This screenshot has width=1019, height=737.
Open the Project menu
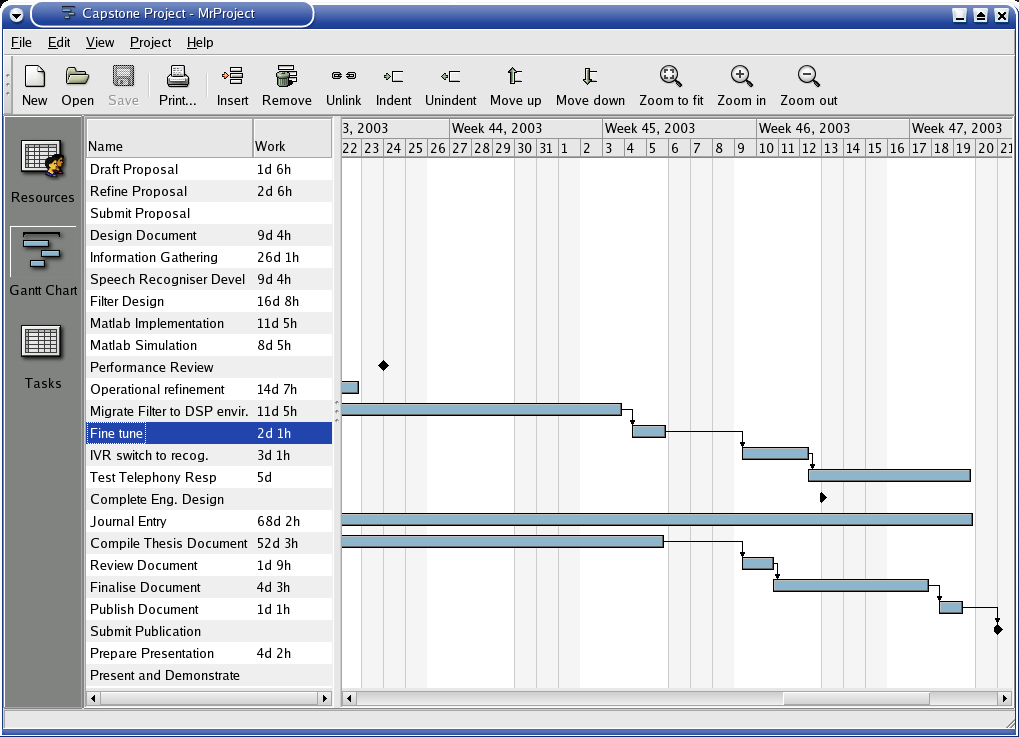(x=150, y=42)
